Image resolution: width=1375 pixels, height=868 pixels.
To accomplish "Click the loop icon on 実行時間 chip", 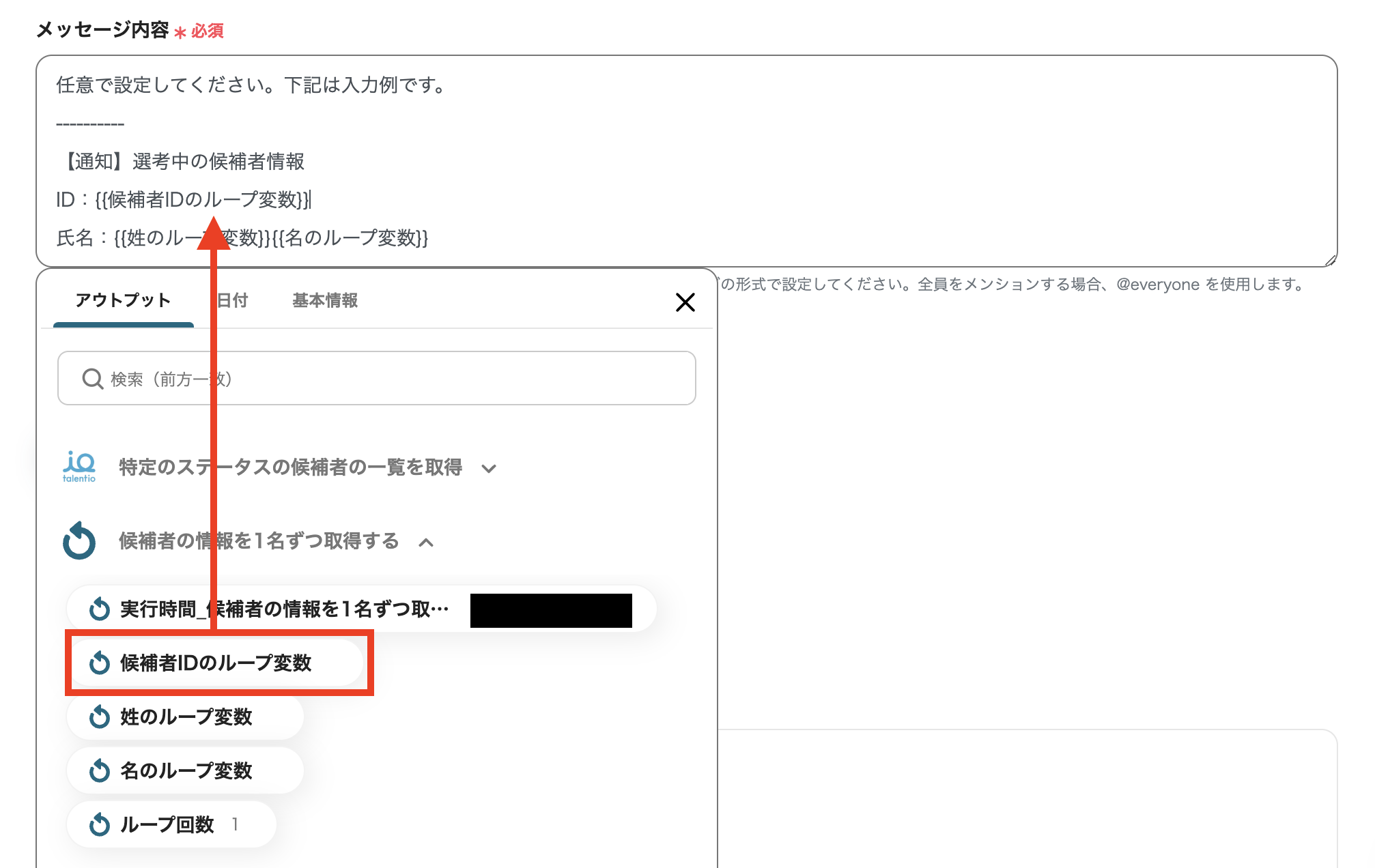I will point(100,609).
